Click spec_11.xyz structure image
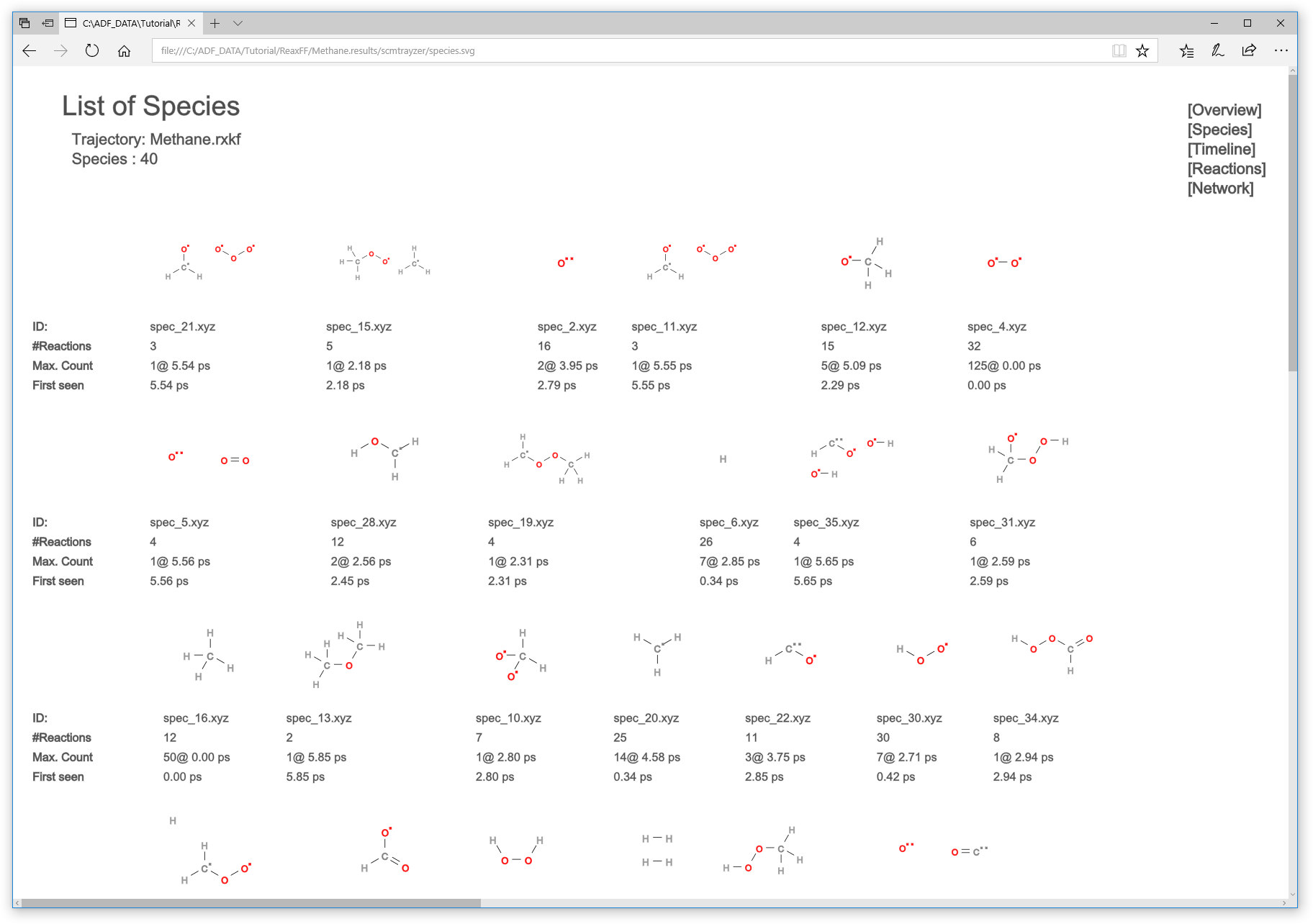The height and width of the screenshot is (924, 1313). pos(691,262)
